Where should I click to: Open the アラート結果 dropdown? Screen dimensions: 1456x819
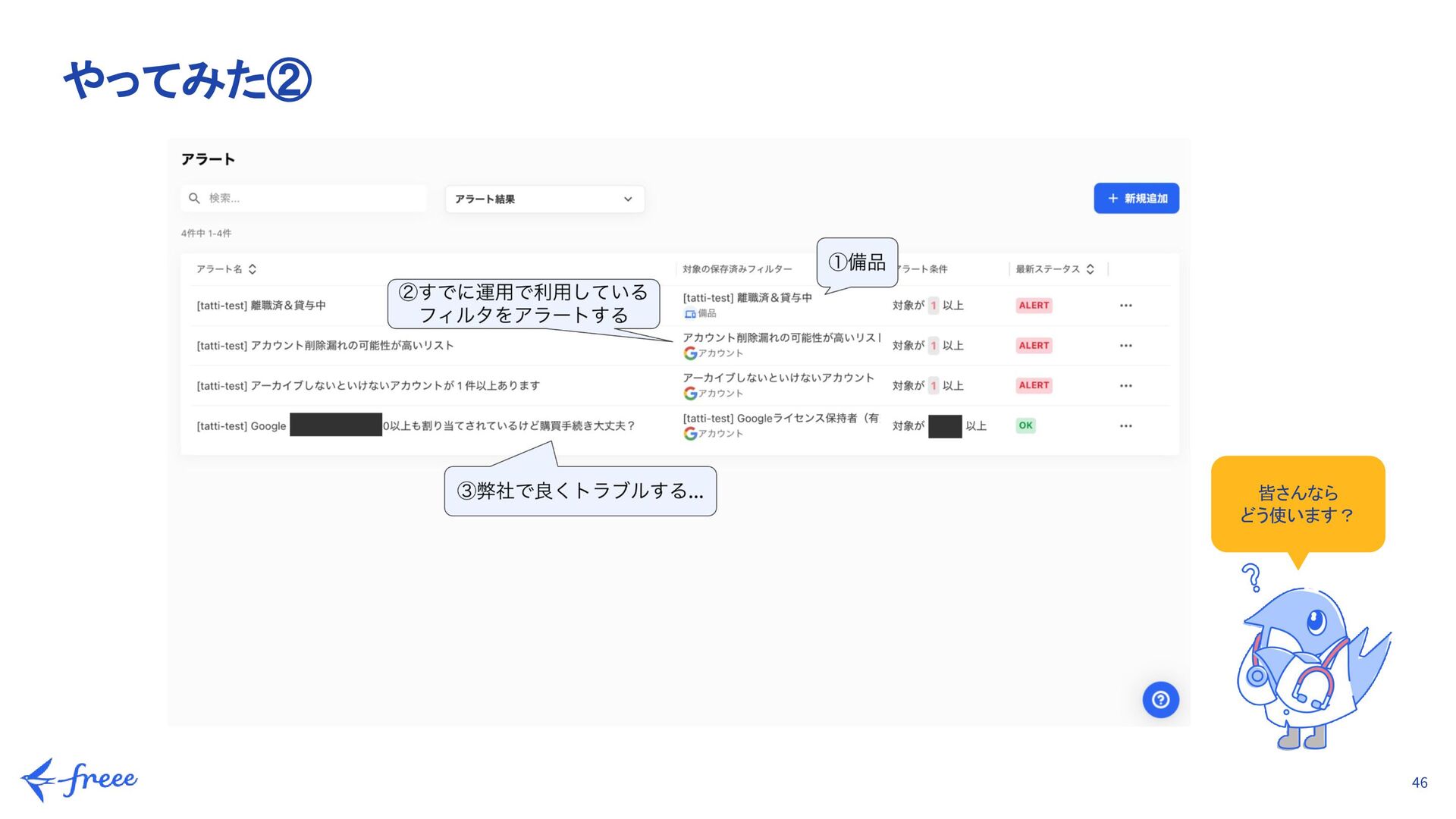(544, 199)
